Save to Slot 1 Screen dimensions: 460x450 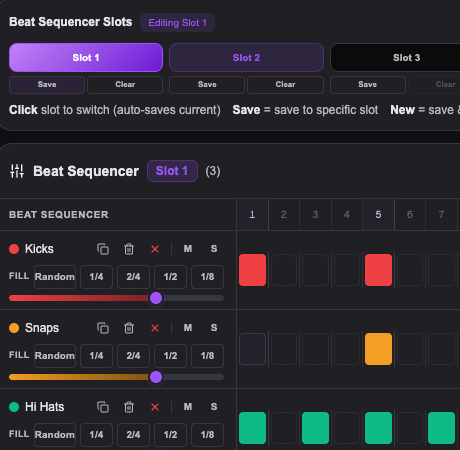coord(47,85)
